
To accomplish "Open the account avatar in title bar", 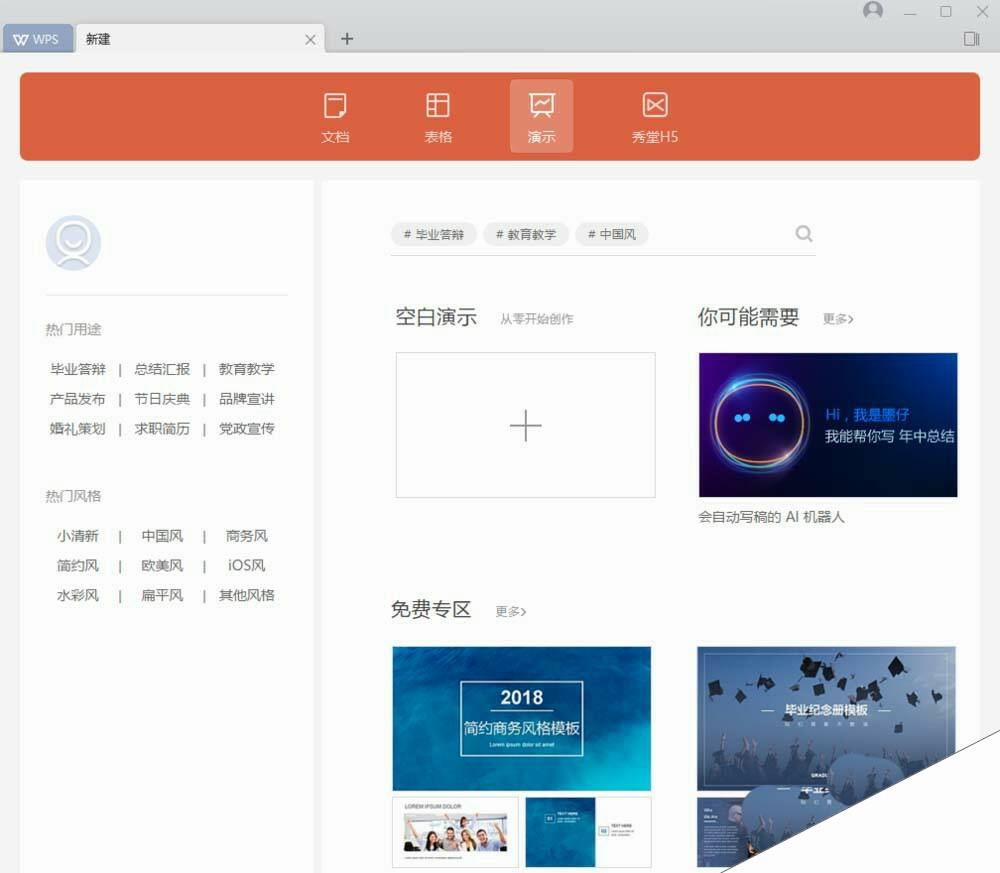I will pyautogui.click(x=873, y=11).
